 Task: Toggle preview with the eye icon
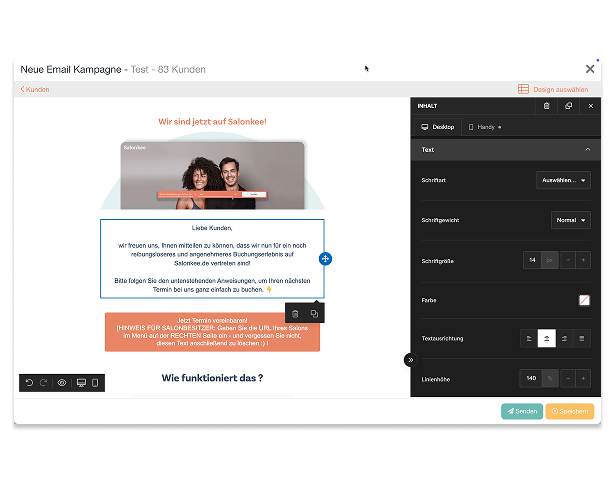pos(62,383)
